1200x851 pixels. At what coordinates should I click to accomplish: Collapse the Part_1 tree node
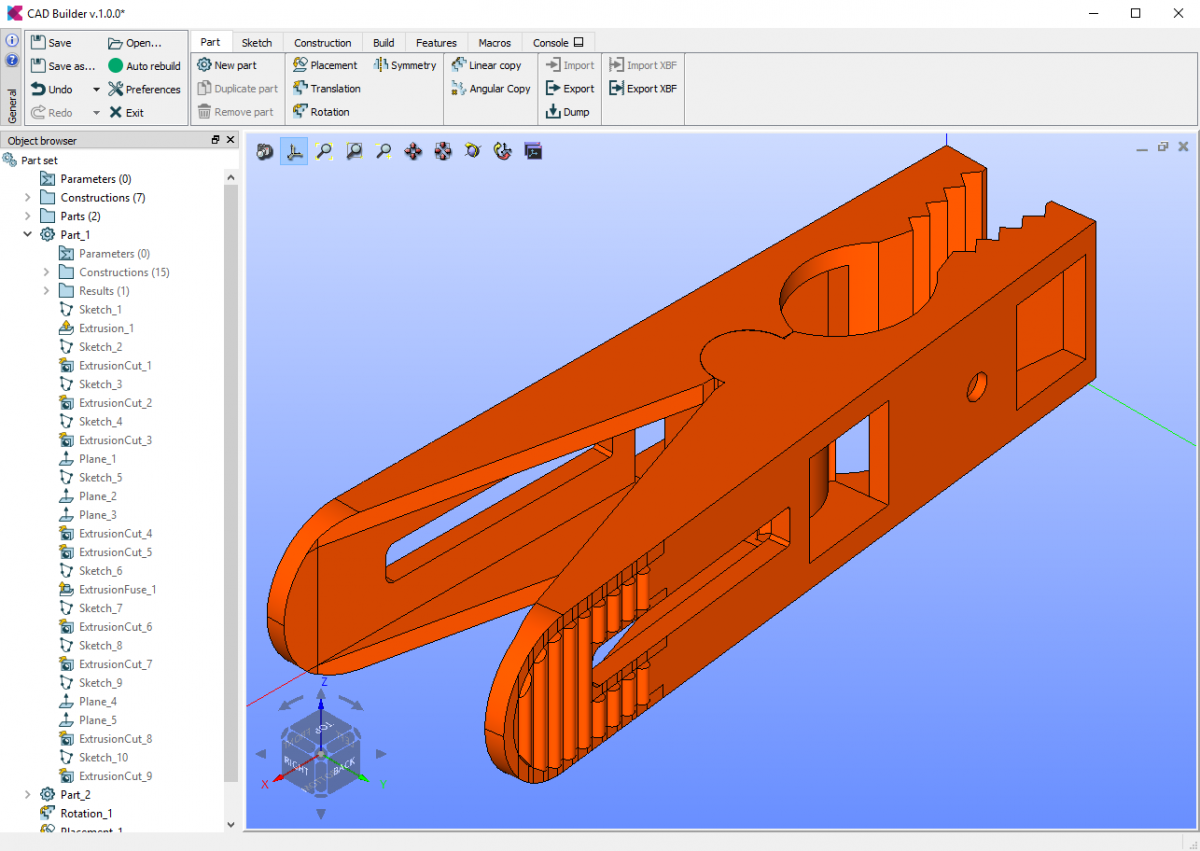pyautogui.click(x=27, y=235)
